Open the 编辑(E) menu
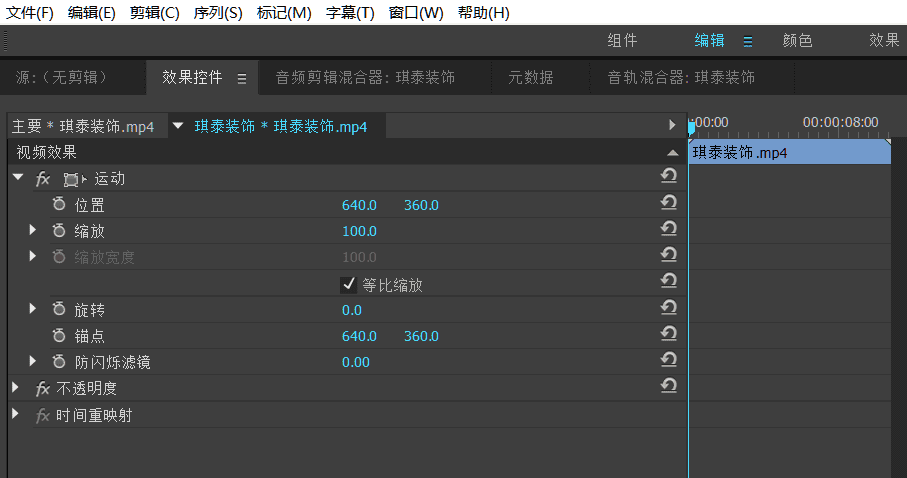The width and height of the screenshot is (907, 478). tap(91, 13)
